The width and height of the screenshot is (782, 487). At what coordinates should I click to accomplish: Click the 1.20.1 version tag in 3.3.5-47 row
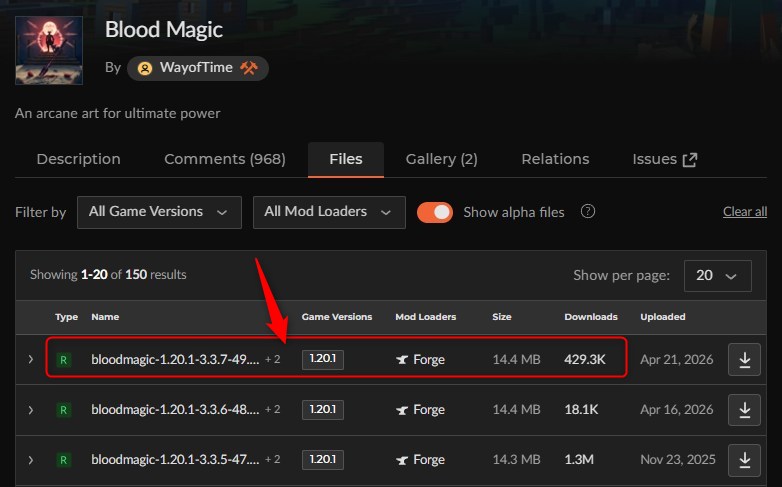coord(323,460)
